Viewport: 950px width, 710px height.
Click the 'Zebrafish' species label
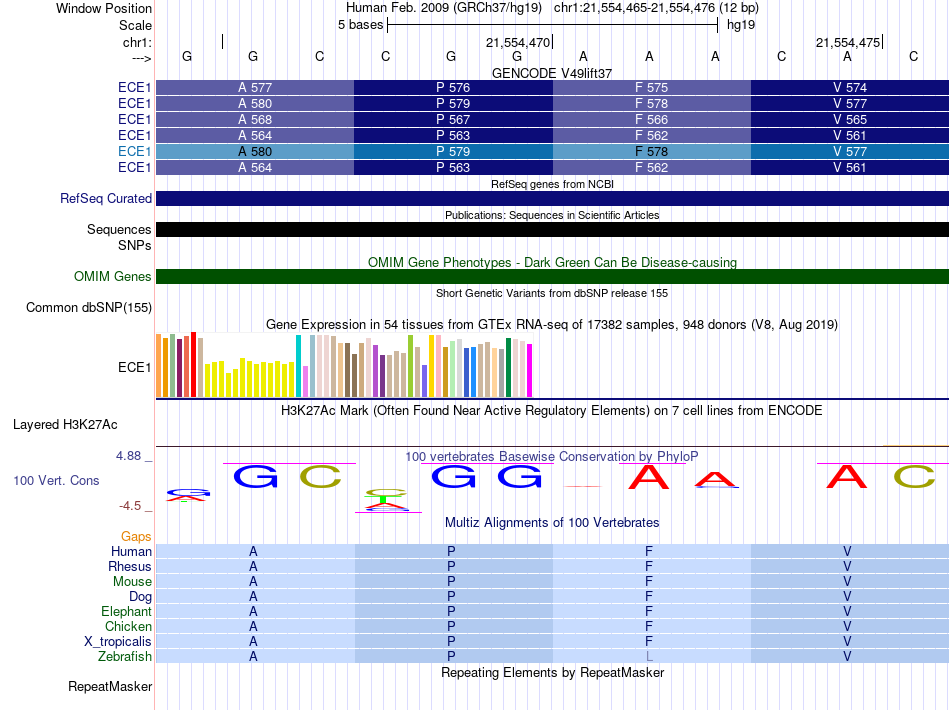tap(125, 657)
